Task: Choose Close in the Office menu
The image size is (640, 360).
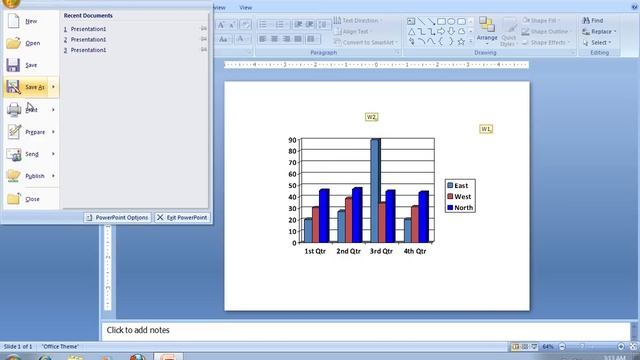Action: 31,199
